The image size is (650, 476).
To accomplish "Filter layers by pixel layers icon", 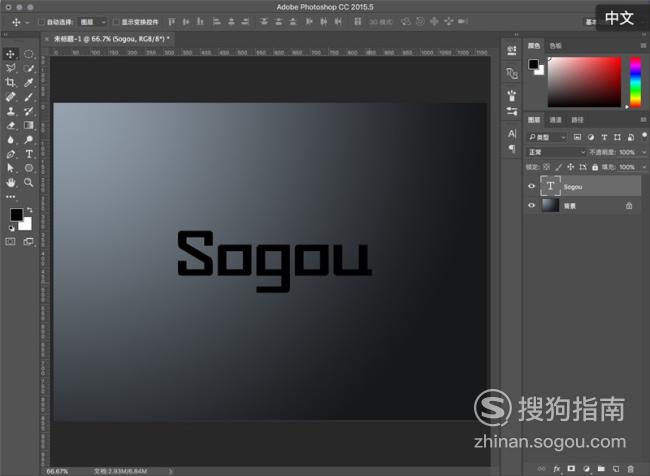I will 577,137.
